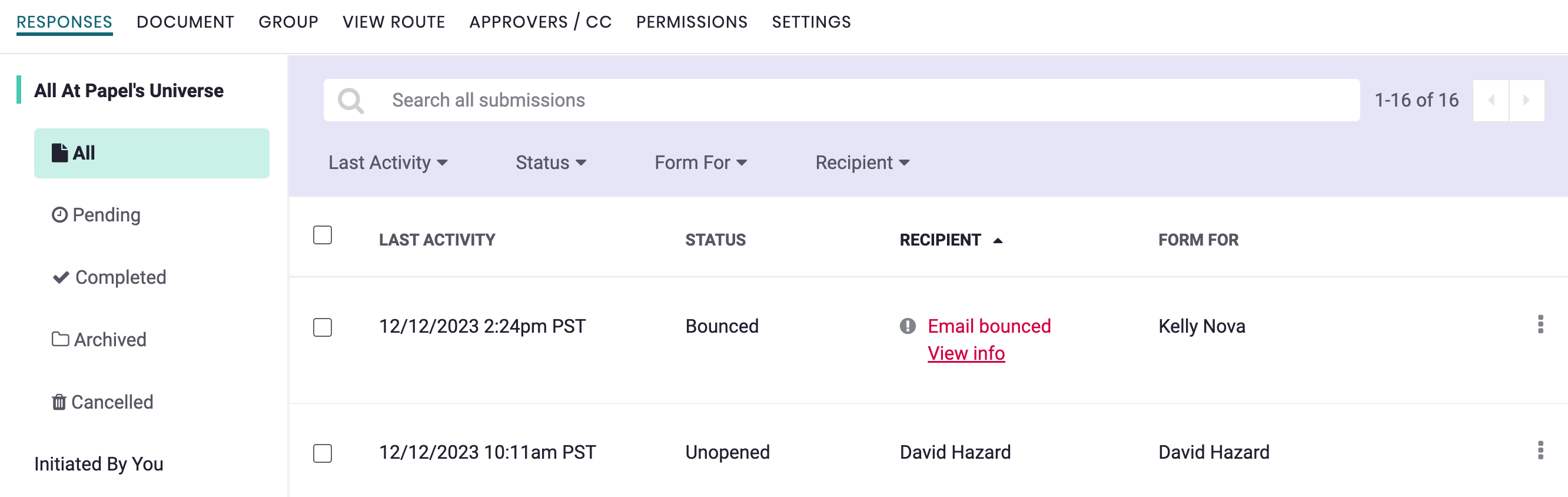Expand the Last Activity filter dropdown
1568x497 pixels.
pos(388,163)
